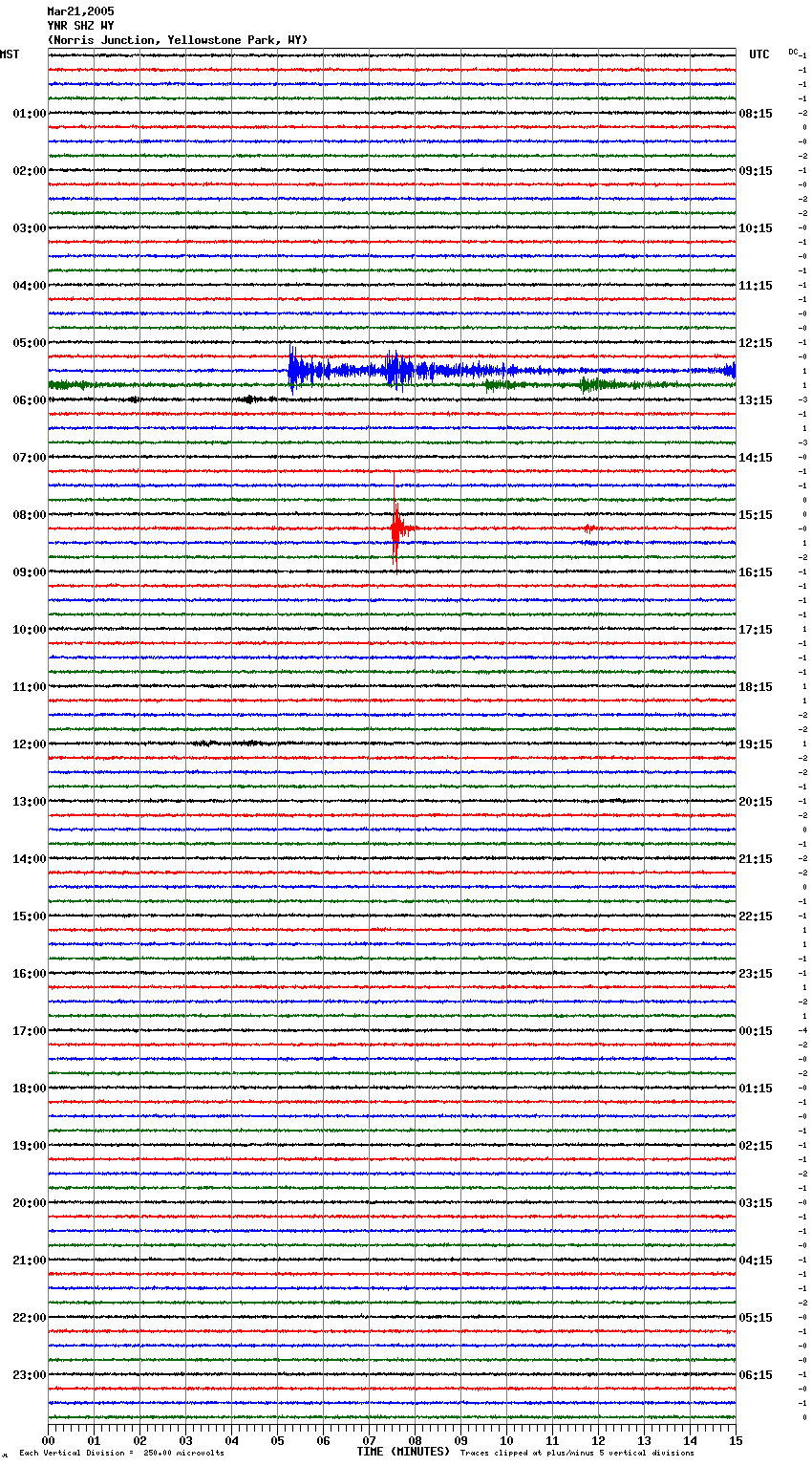Select the 22:00 MST time label

(x=30, y=1318)
